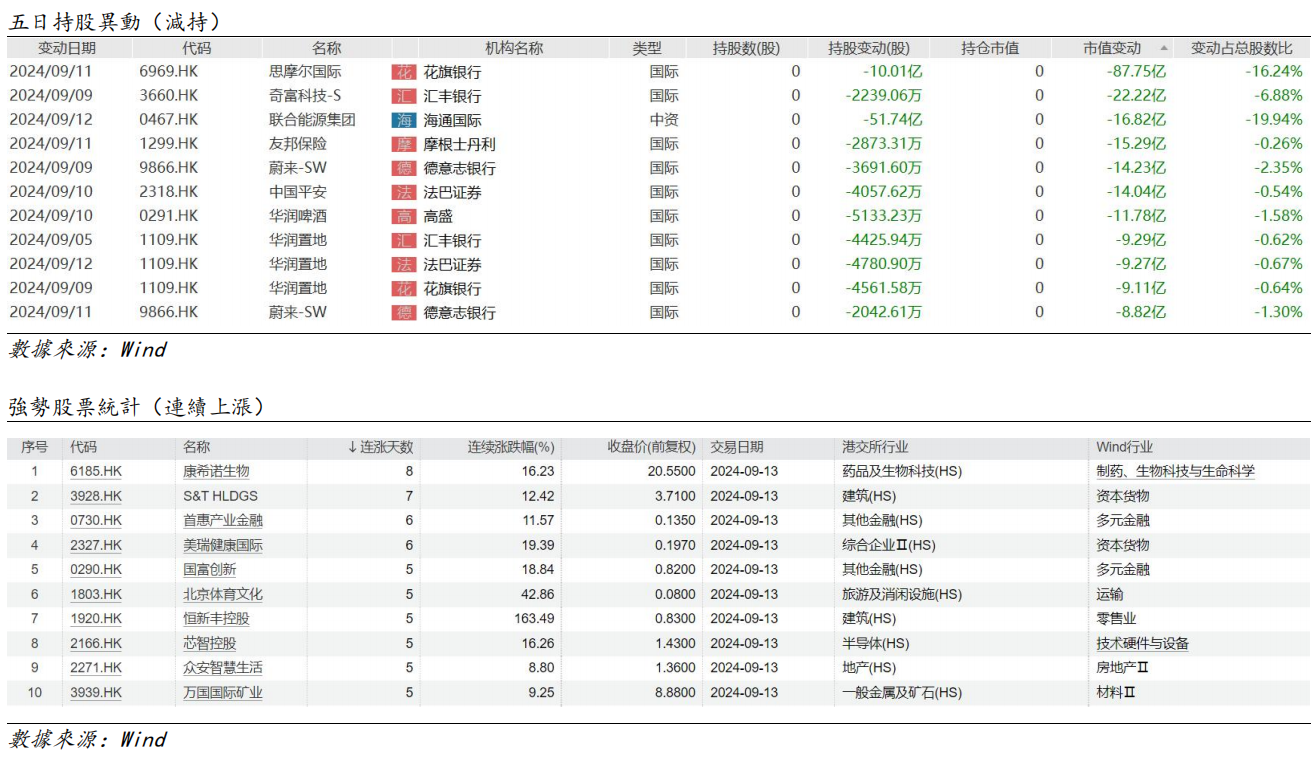Image resolution: width=1316 pixels, height=761 pixels.
Task: Click the 法 badge in the 2024/09/12 华润置地 row
Action: 404,264
